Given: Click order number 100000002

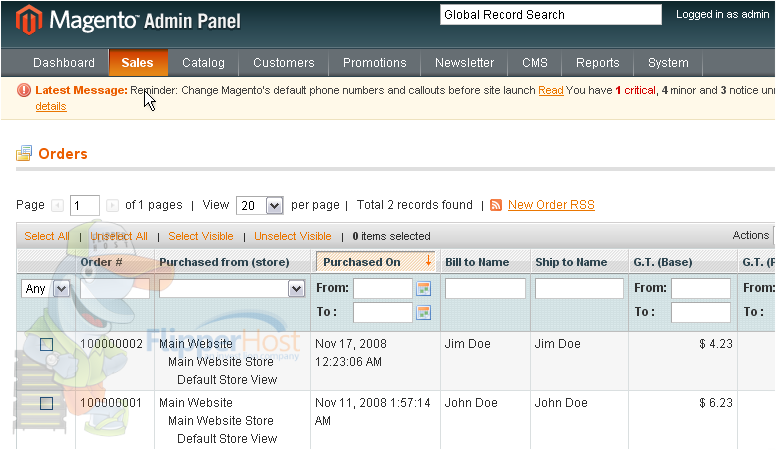Looking at the screenshot, I should tap(111, 344).
